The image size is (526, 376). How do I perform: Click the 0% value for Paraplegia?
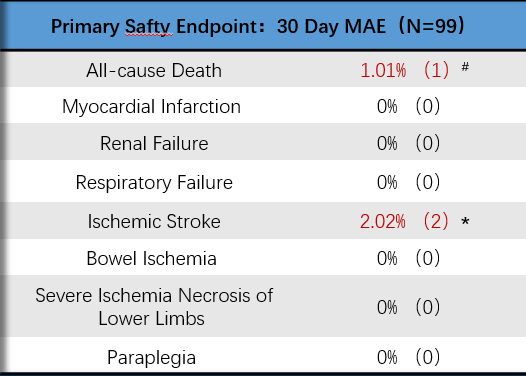387,358
